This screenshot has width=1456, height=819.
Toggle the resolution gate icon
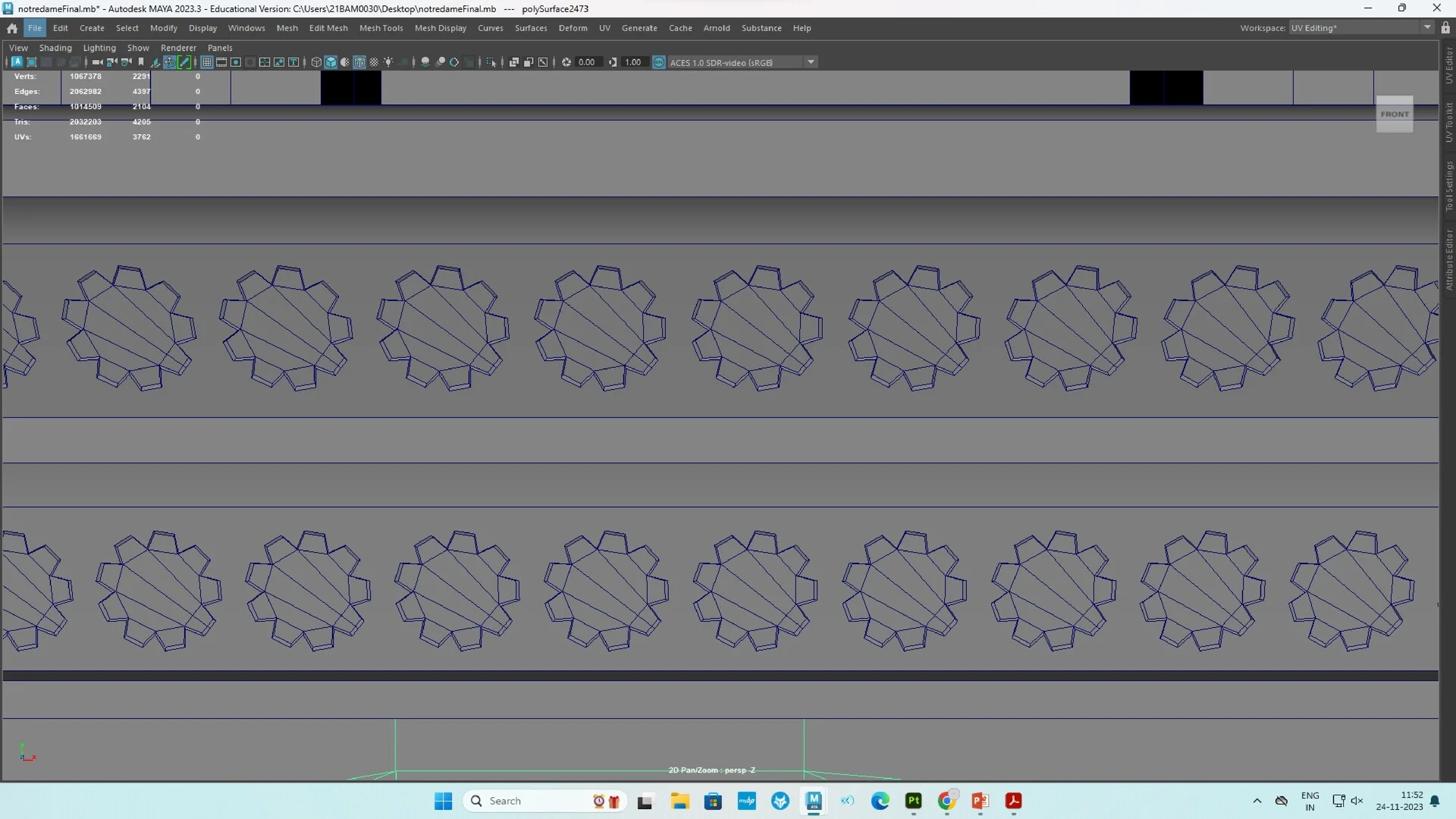tap(236, 62)
